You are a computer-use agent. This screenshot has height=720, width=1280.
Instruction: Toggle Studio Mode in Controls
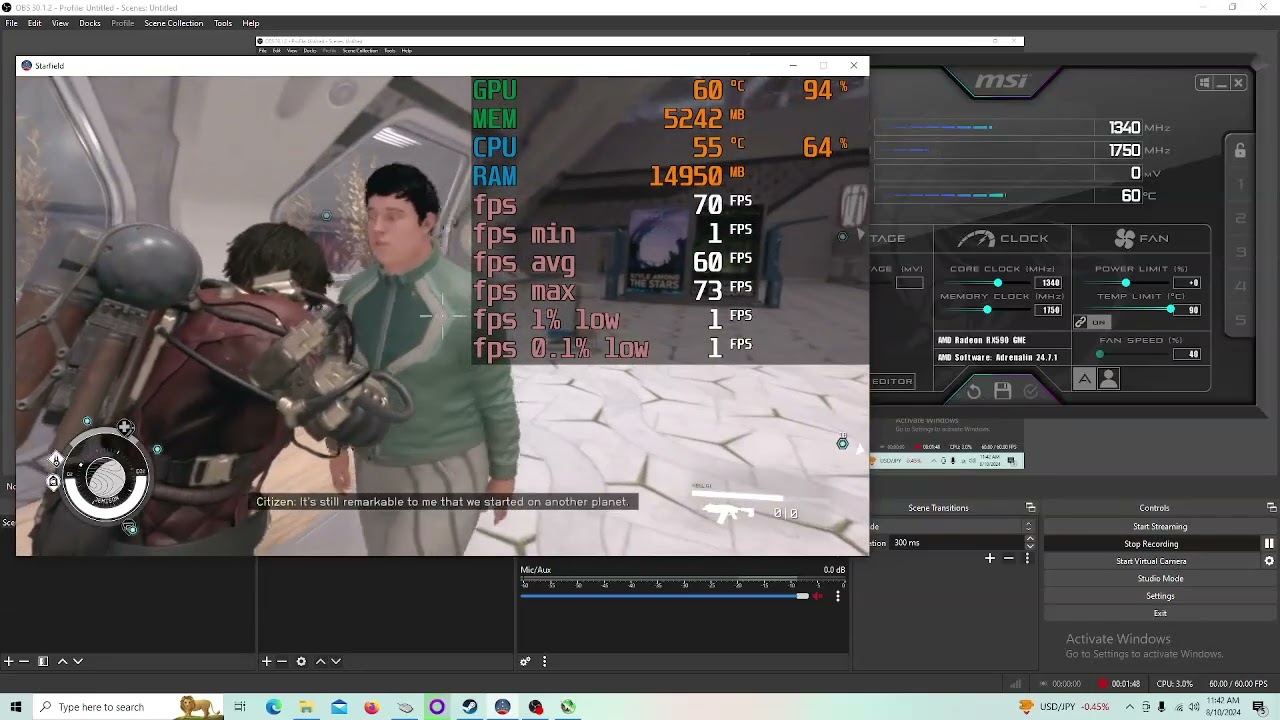(x=1160, y=578)
